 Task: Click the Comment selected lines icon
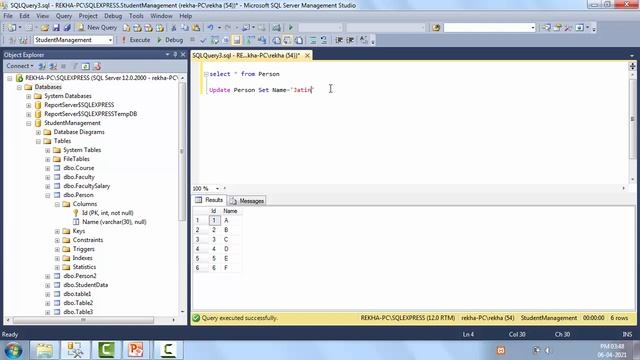pos(313,40)
